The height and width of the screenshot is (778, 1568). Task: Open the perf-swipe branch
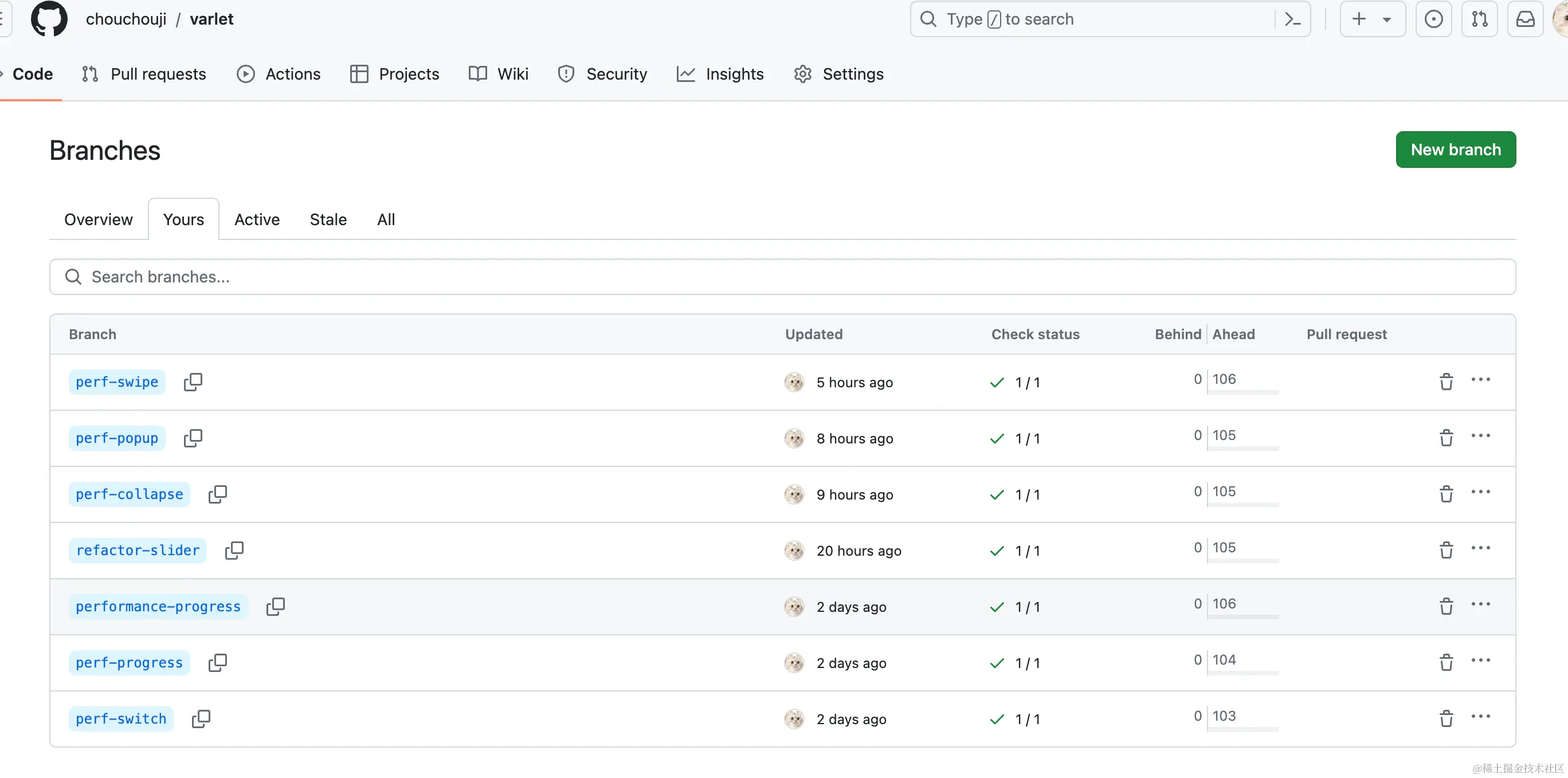117,382
